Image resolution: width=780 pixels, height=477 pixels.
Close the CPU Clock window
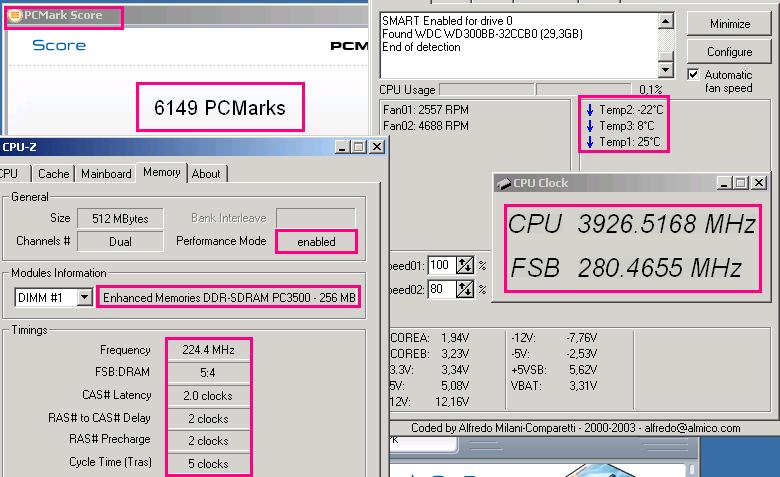(759, 183)
